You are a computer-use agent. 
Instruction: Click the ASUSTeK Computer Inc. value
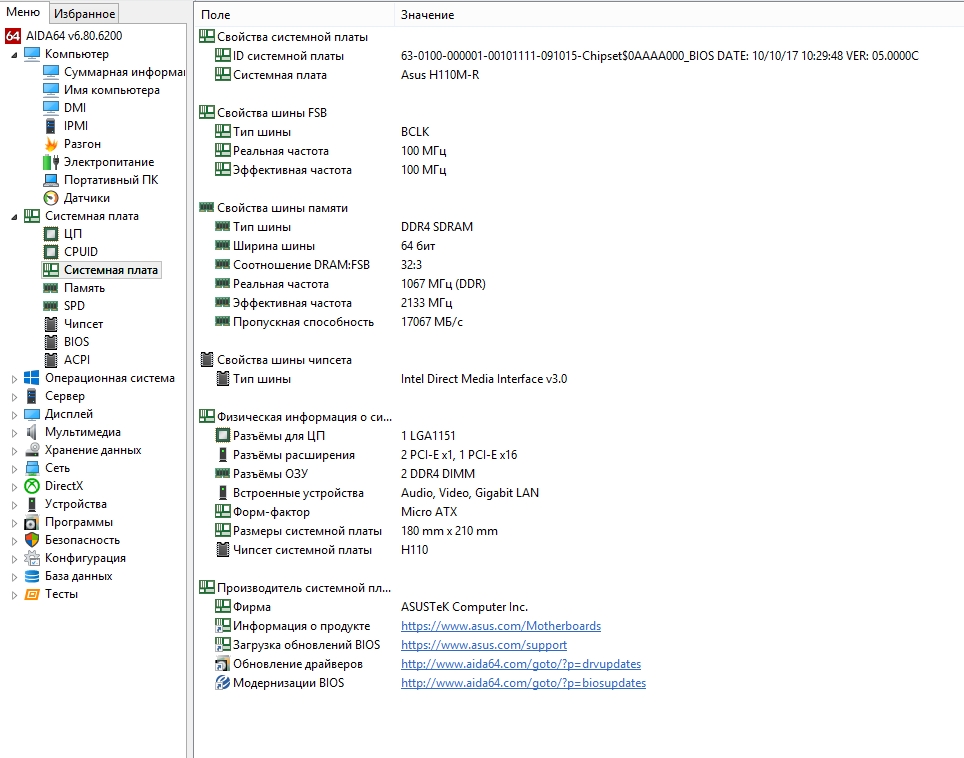coord(464,607)
